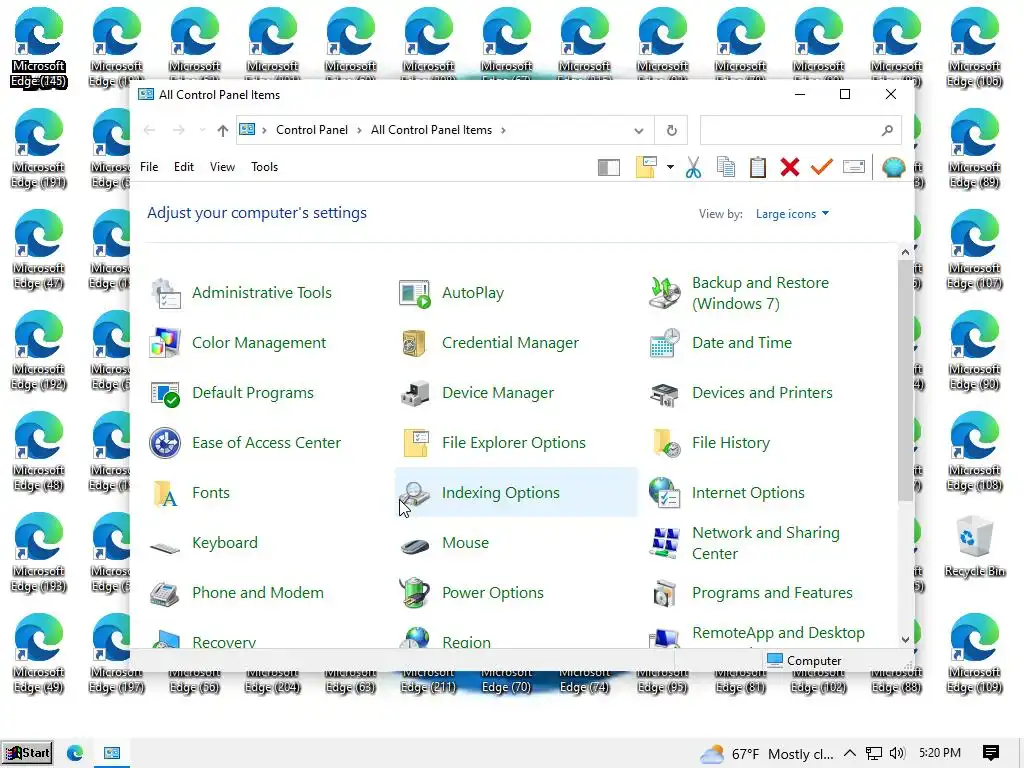Open the notification center icon
Screen dimensions: 1024x768
pos(991,753)
